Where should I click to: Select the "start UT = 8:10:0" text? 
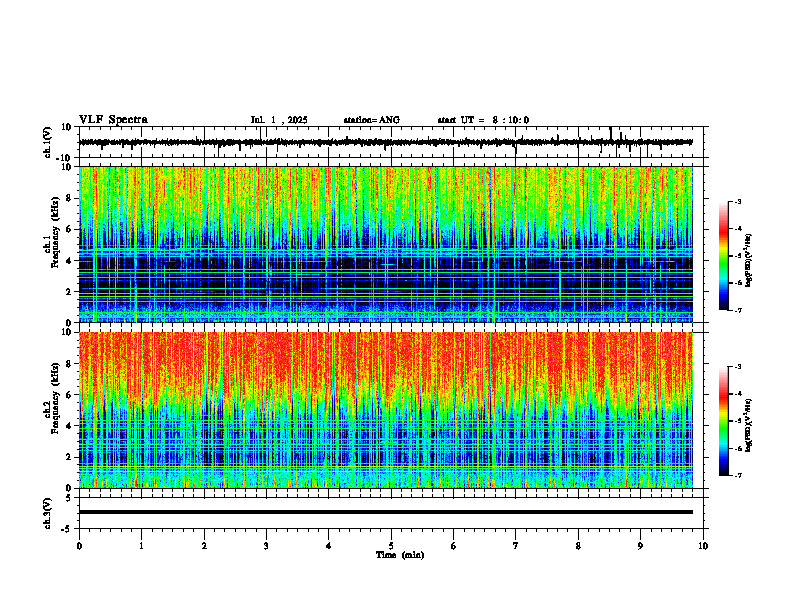[x=483, y=120]
